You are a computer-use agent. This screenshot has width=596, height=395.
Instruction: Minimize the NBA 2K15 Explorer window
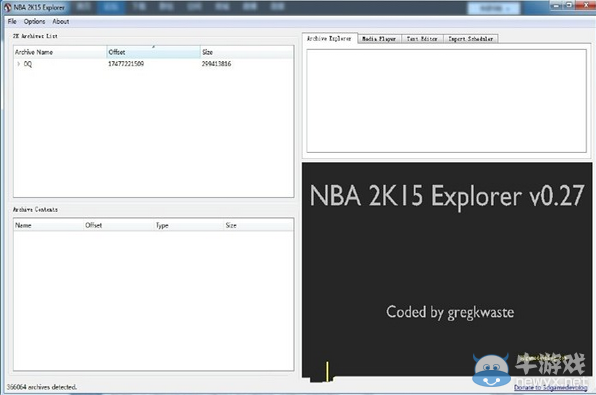click(x=557, y=5)
